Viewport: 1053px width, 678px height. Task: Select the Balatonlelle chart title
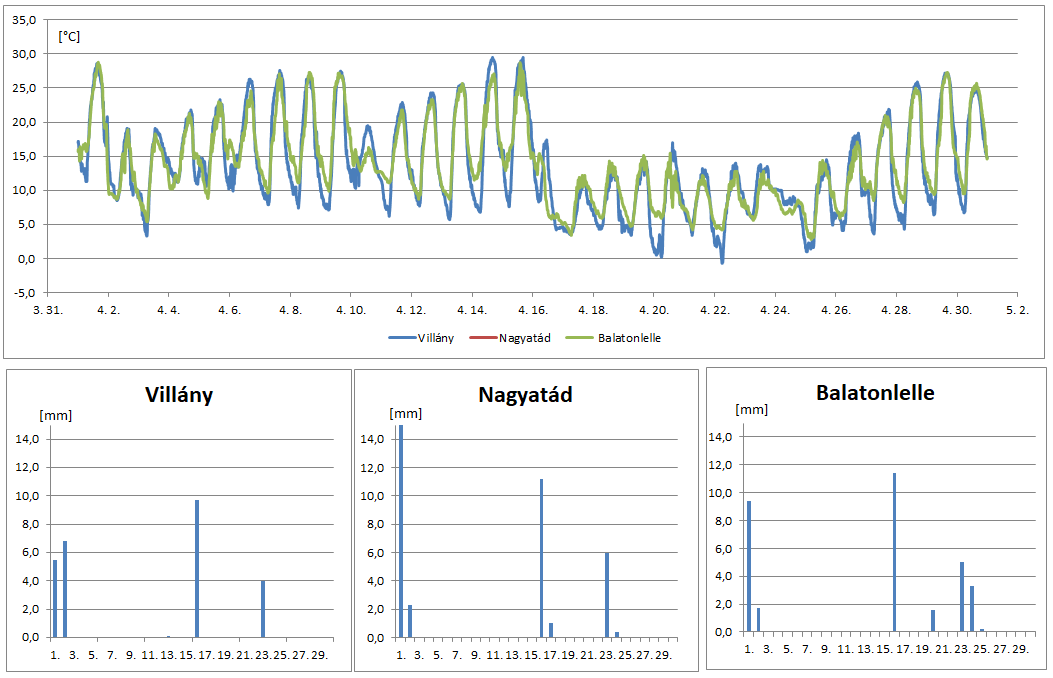pyautogui.click(x=875, y=392)
